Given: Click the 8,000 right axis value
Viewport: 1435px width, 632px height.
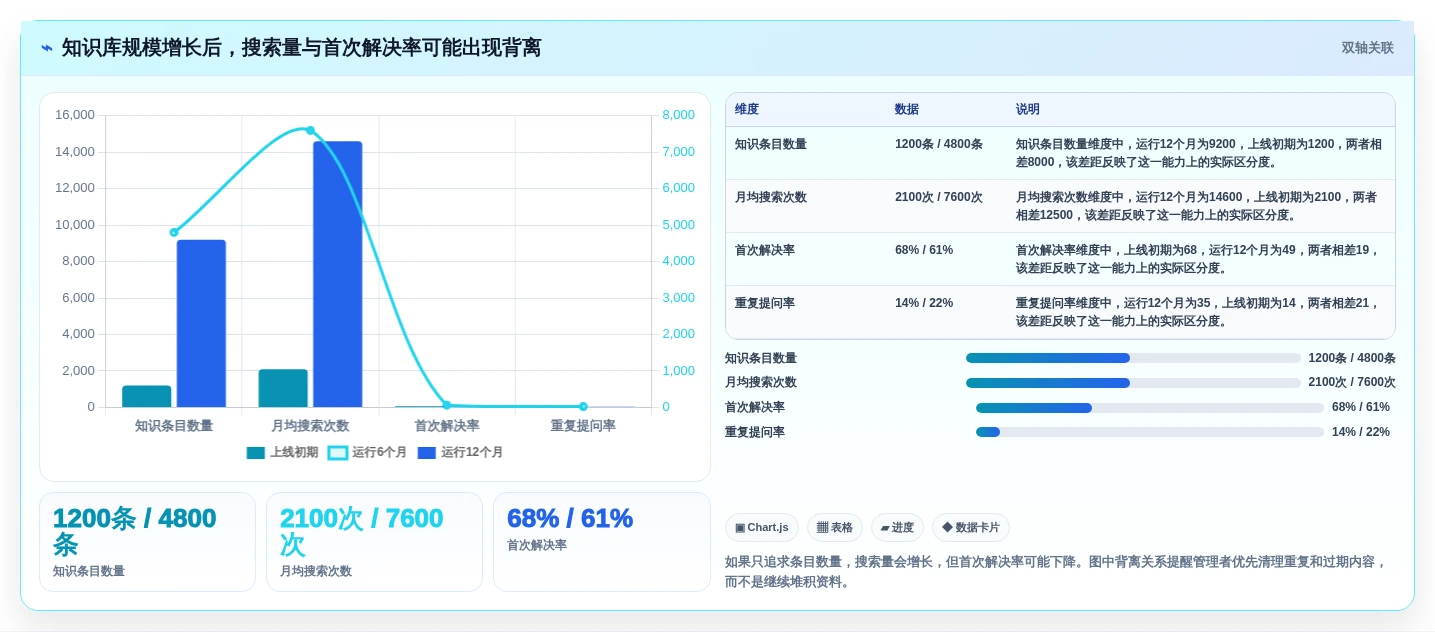Looking at the screenshot, I should point(679,115).
